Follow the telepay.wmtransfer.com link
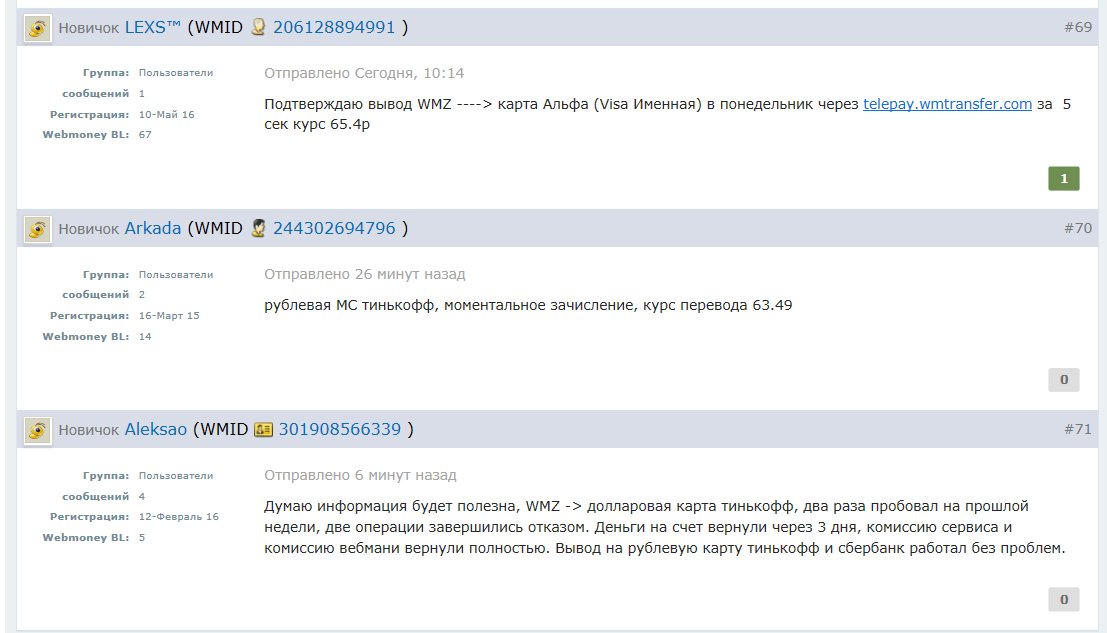 click(x=947, y=104)
